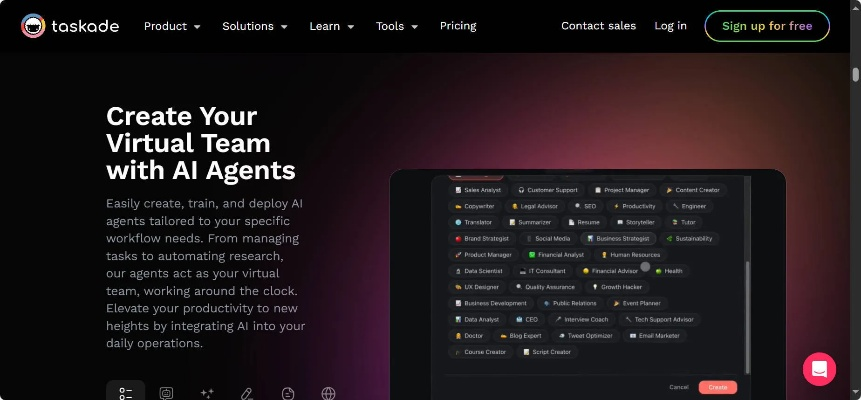Select the sparkles AI feature icon
Screen dimensions: 861x400
click(x=207, y=393)
